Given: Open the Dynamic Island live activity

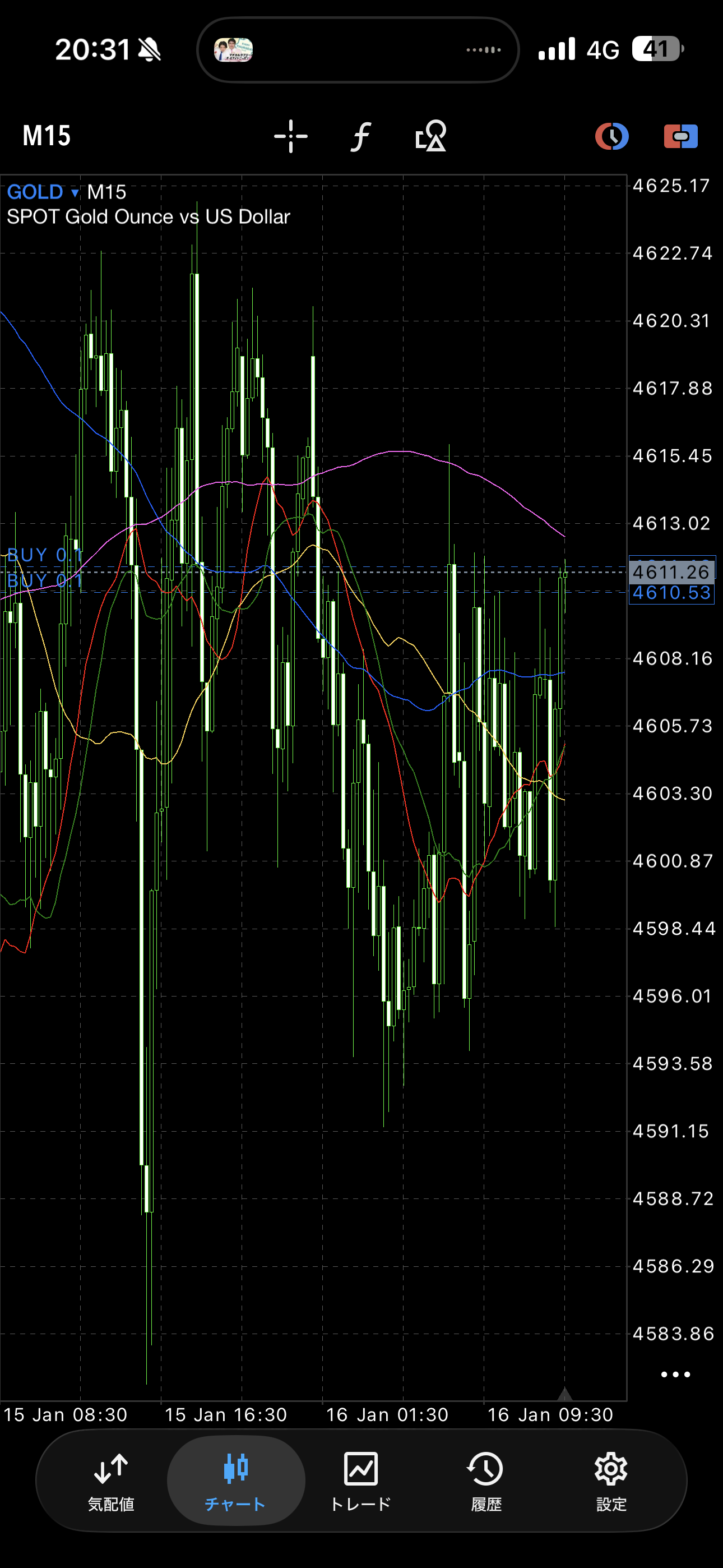Looking at the screenshot, I should pos(358,50).
